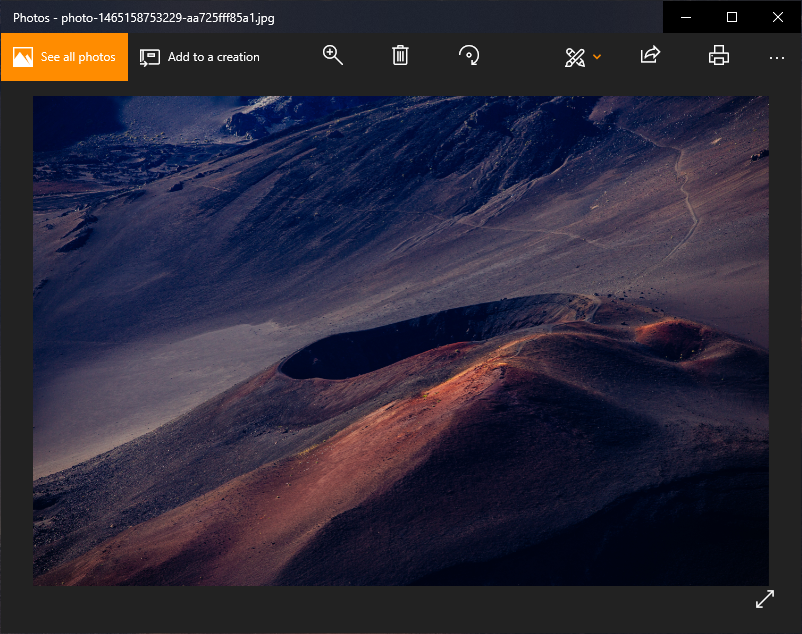Click the Edit & Create pencil icon
Image resolution: width=802 pixels, height=634 pixels.
click(x=574, y=57)
